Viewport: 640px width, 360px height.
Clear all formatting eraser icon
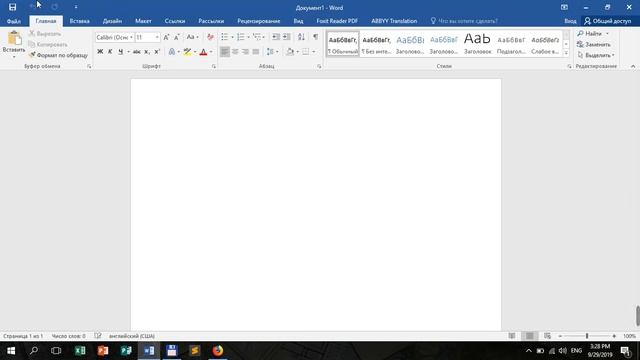210,37
